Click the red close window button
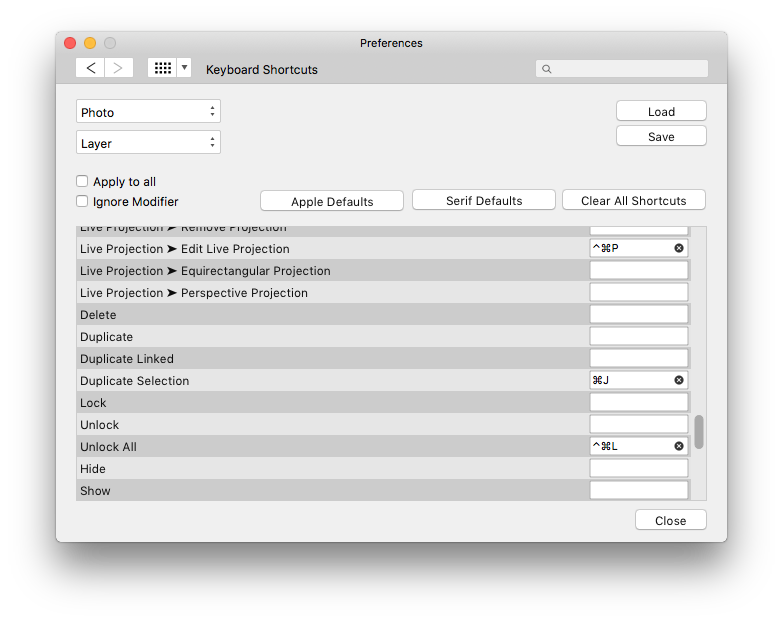 click(70, 43)
